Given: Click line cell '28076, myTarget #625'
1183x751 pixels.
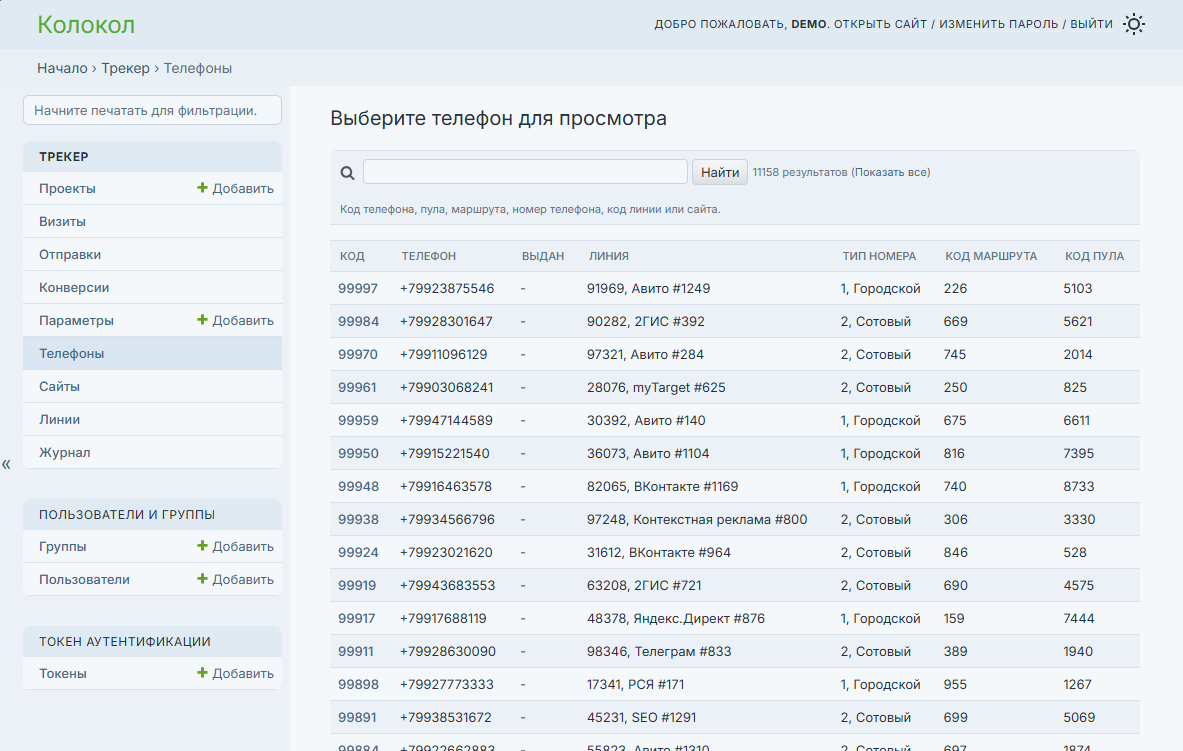Looking at the screenshot, I should (x=656, y=387).
